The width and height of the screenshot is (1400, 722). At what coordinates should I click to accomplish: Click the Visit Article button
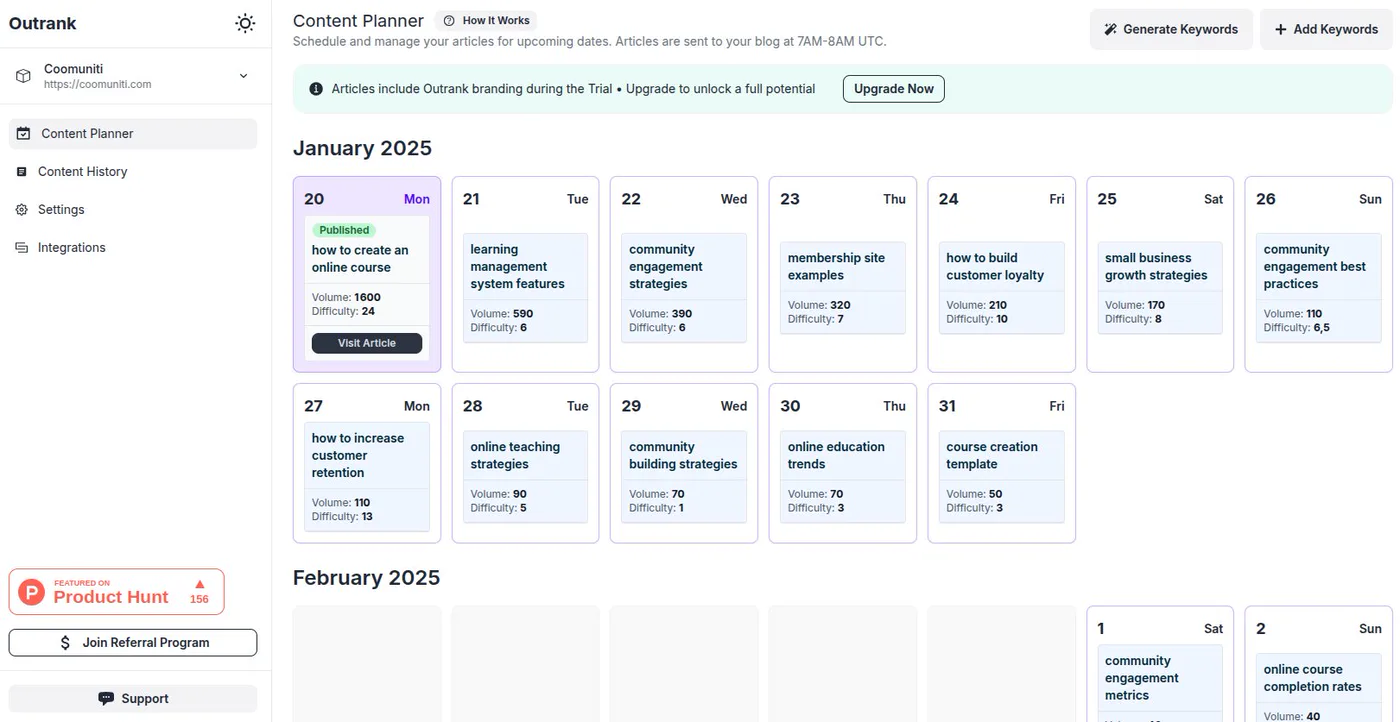click(x=367, y=343)
